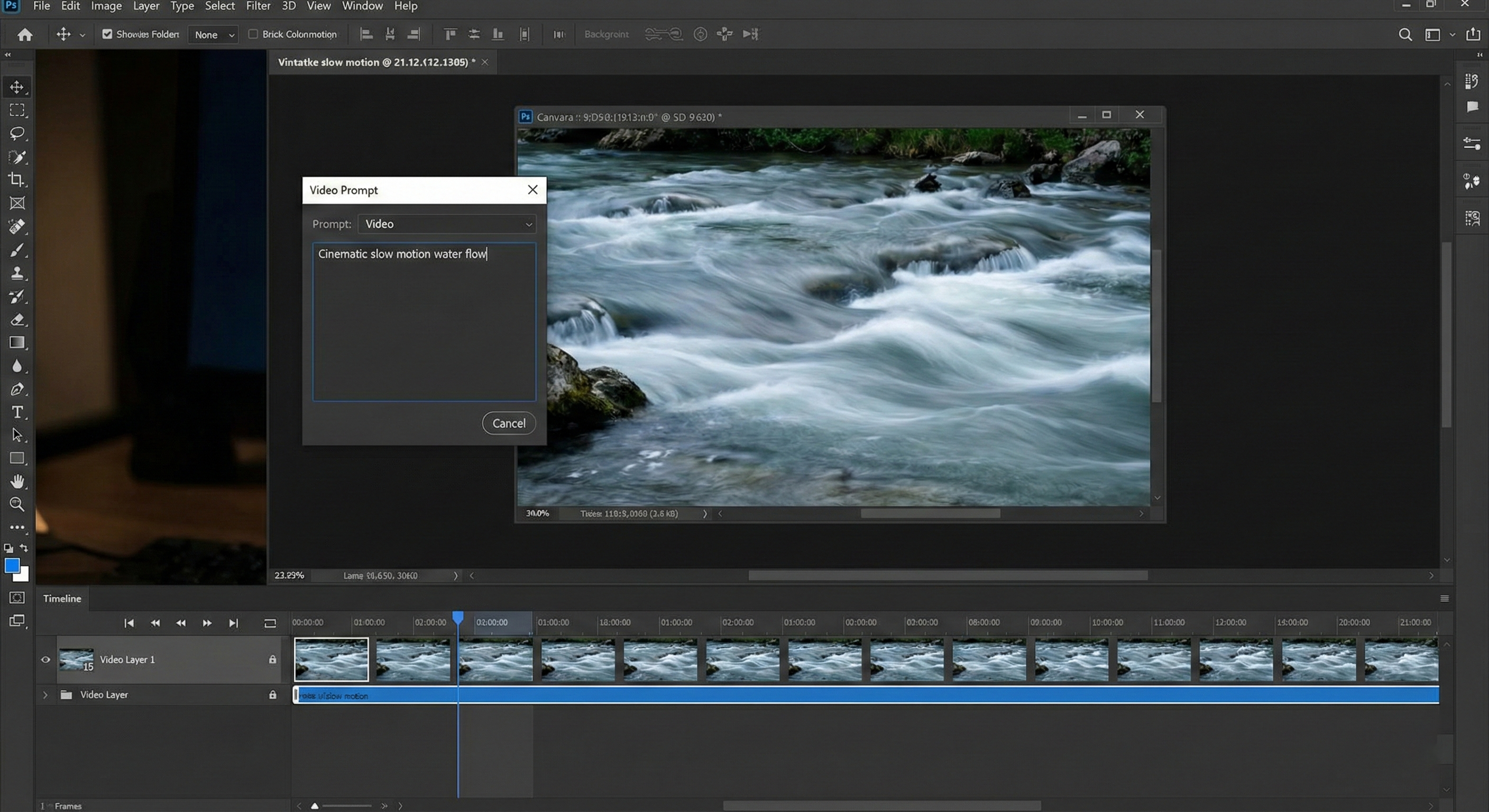1489x812 pixels.
Task: Open the None dropdown in options bar
Action: pos(213,35)
